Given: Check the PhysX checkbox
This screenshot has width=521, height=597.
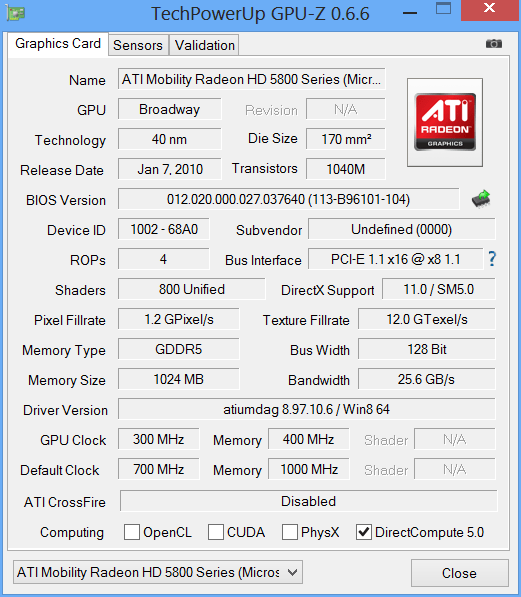Looking at the screenshot, I should (x=290, y=532).
